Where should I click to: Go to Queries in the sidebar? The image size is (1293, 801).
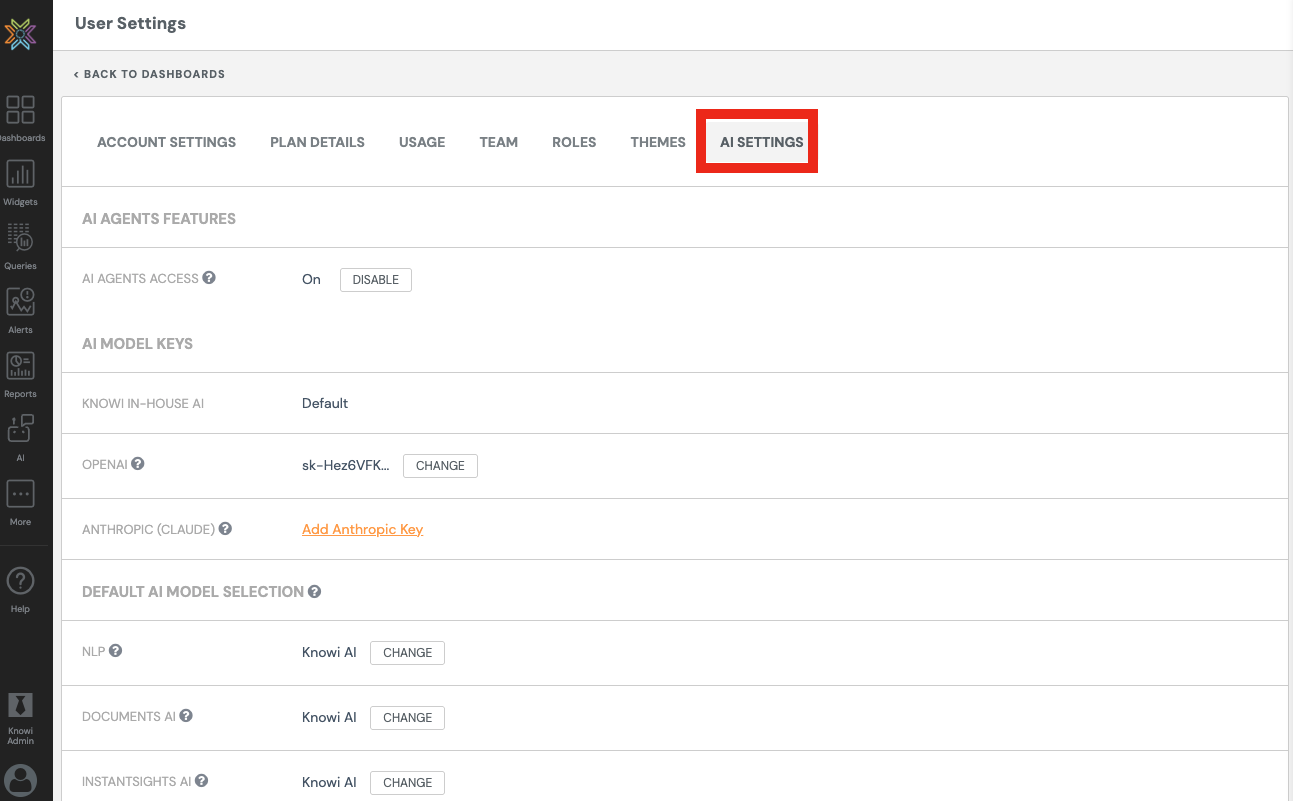(20, 238)
